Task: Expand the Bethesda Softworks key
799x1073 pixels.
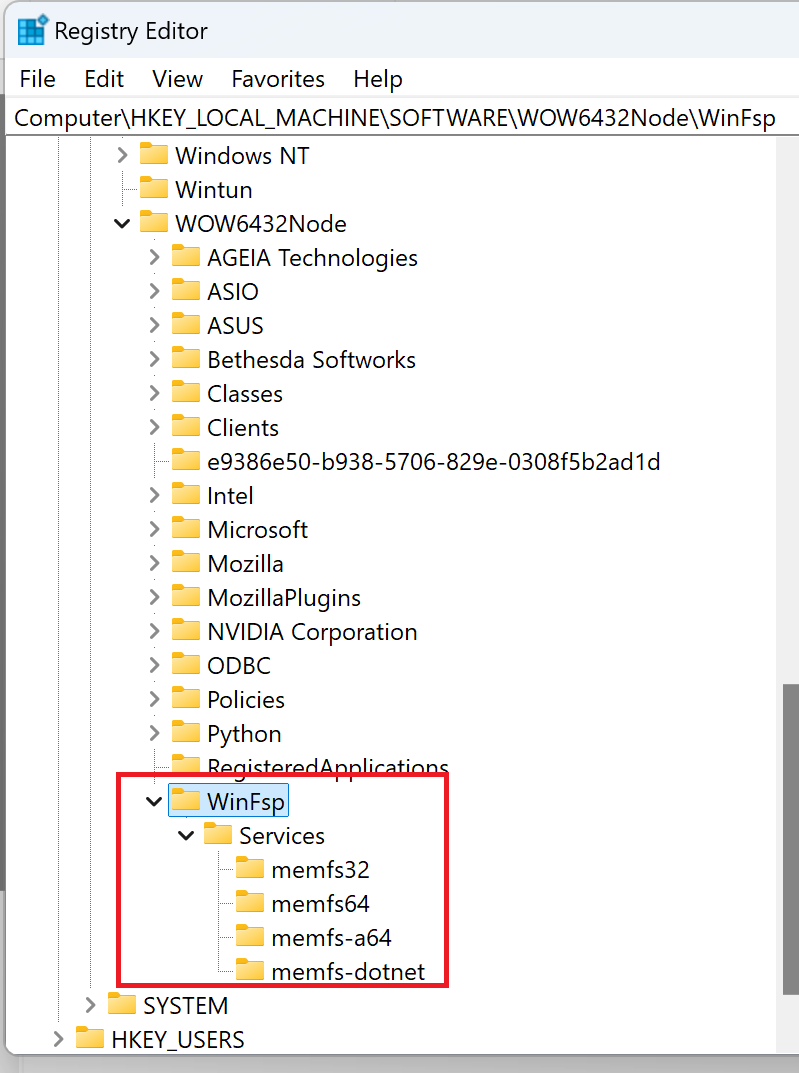Action: (155, 359)
